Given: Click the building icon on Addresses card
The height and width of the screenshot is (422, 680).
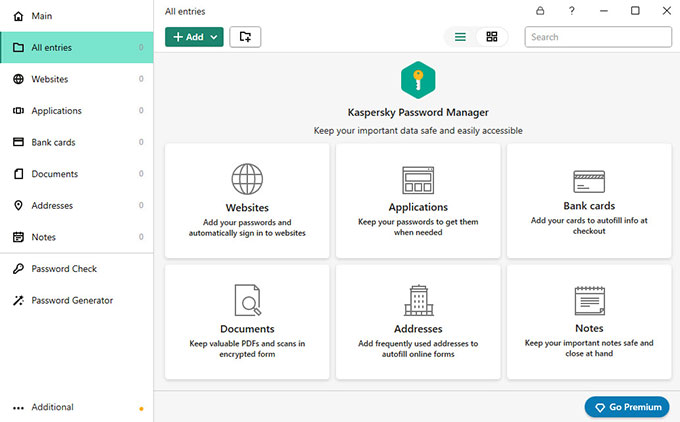Looking at the screenshot, I should coord(418,300).
